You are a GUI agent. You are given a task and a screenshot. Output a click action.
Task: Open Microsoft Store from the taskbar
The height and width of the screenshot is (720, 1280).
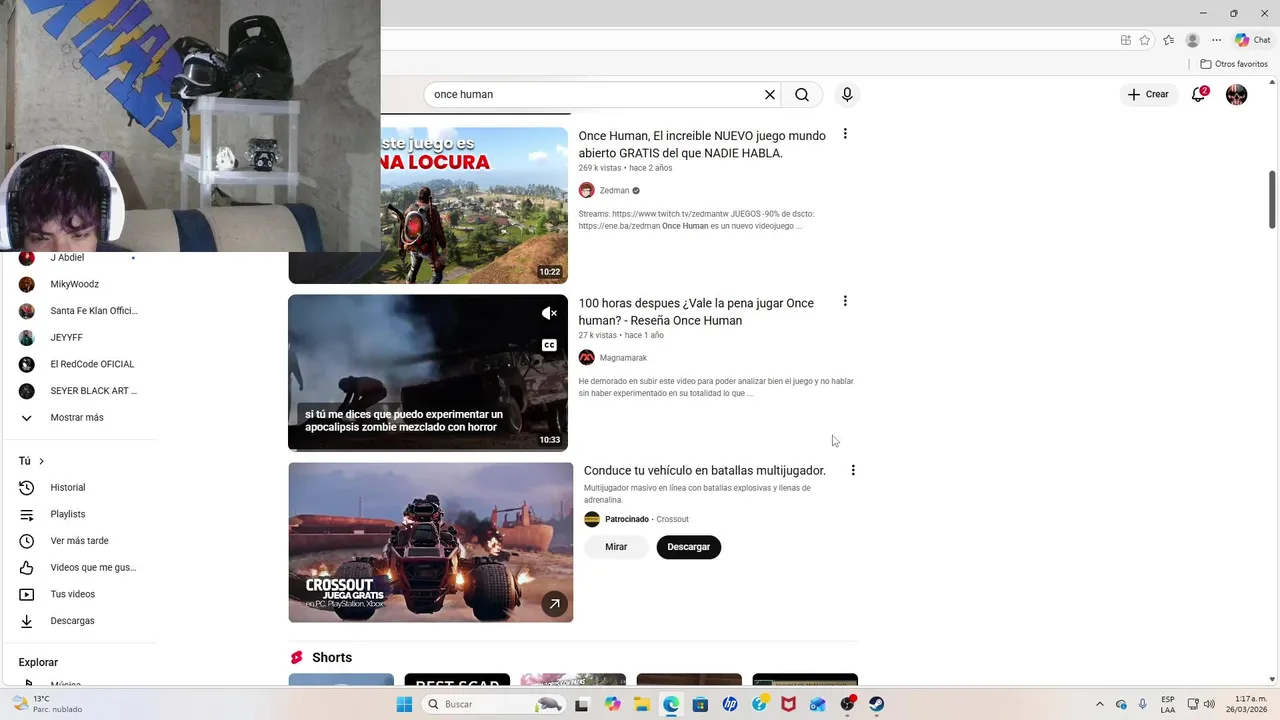[700, 704]
